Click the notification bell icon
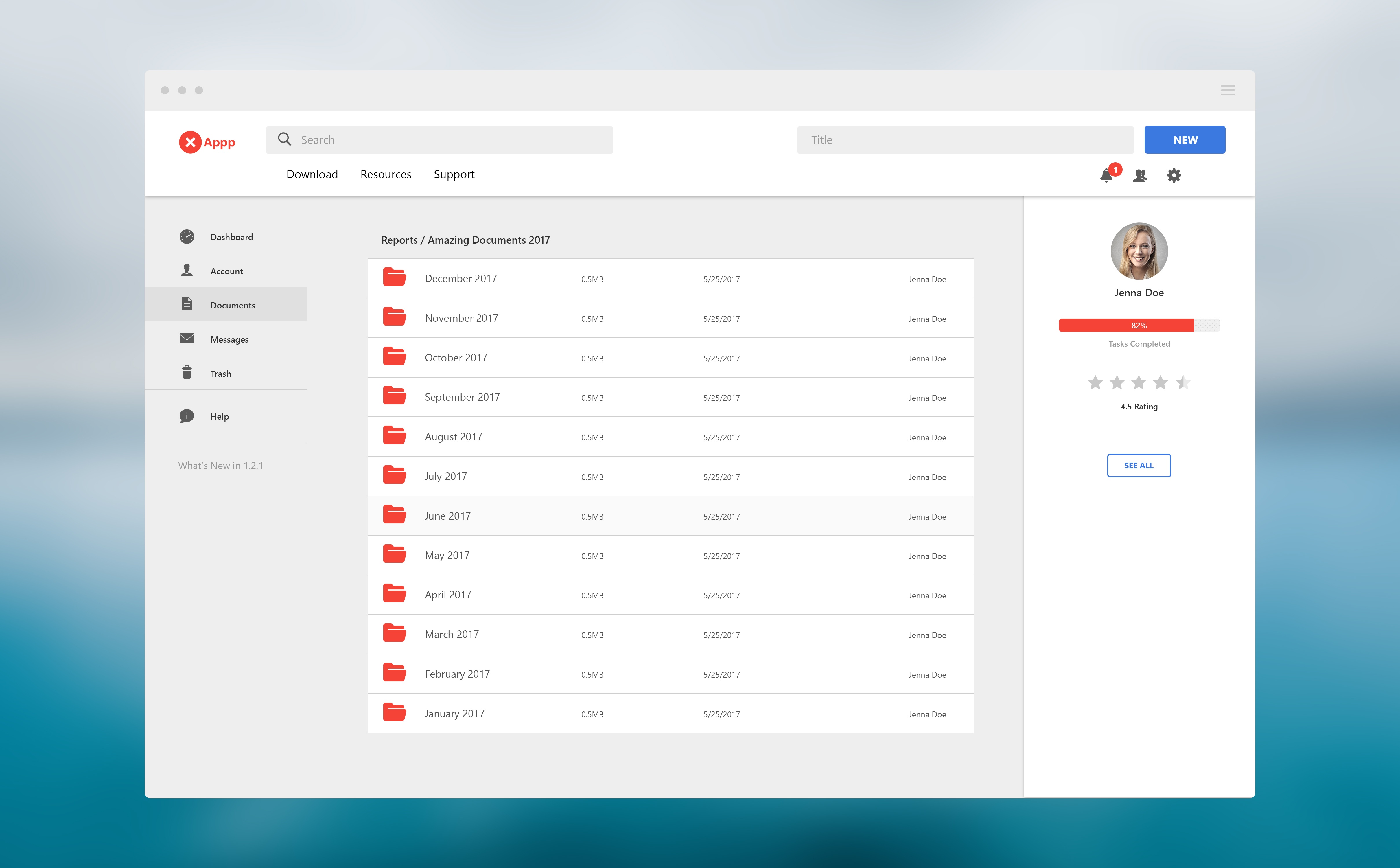Image resolution: width=1400 pixels, height=868 pixels. tap(1106, 176)
